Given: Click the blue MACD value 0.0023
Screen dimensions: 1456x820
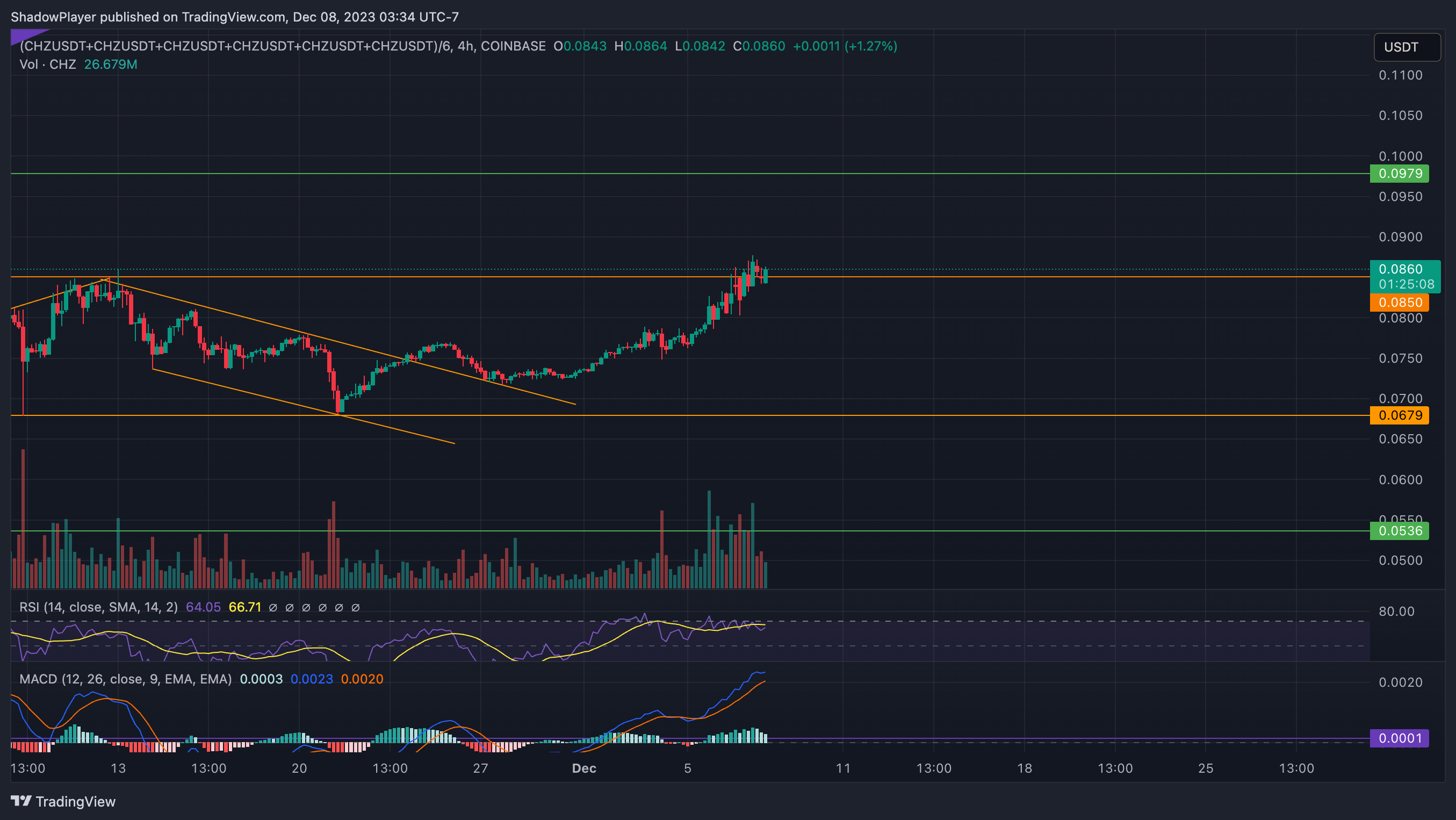Looking at the screenshot, I should (x=312, y=679).
